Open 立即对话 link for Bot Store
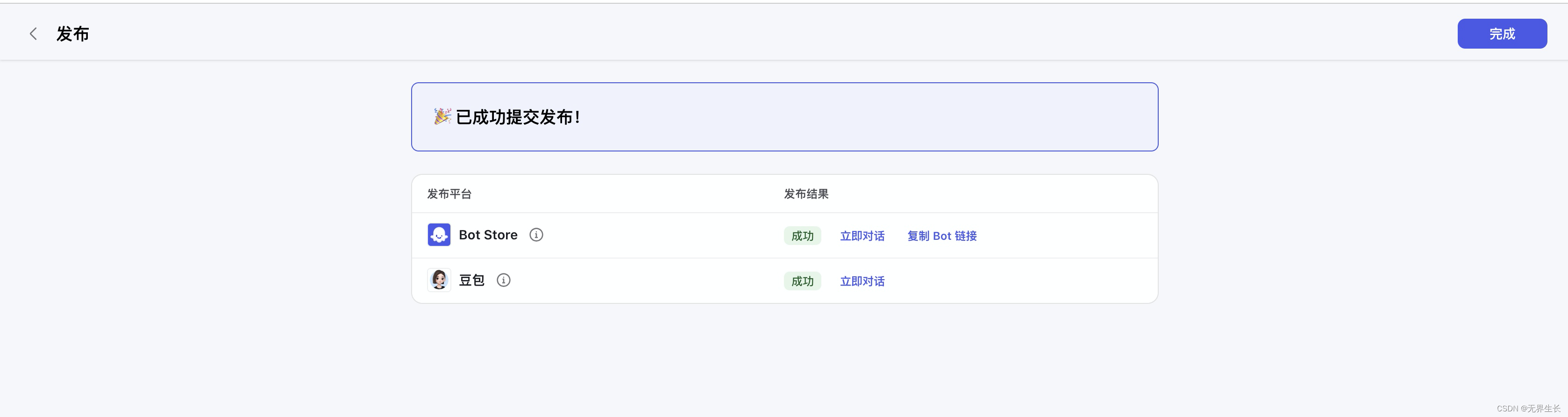 coord(862,236)
